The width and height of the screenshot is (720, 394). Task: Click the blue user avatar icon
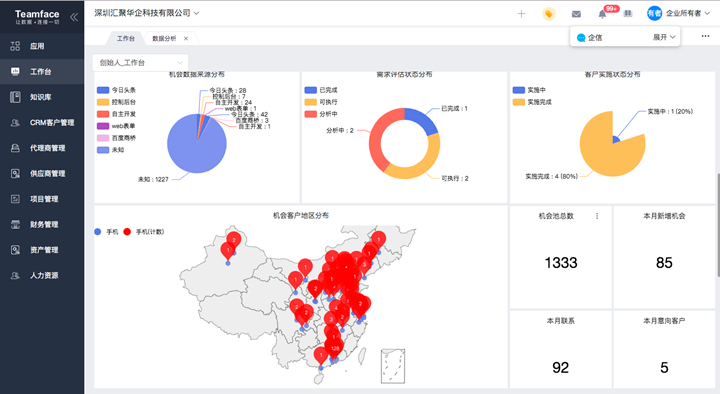[654, 13]
